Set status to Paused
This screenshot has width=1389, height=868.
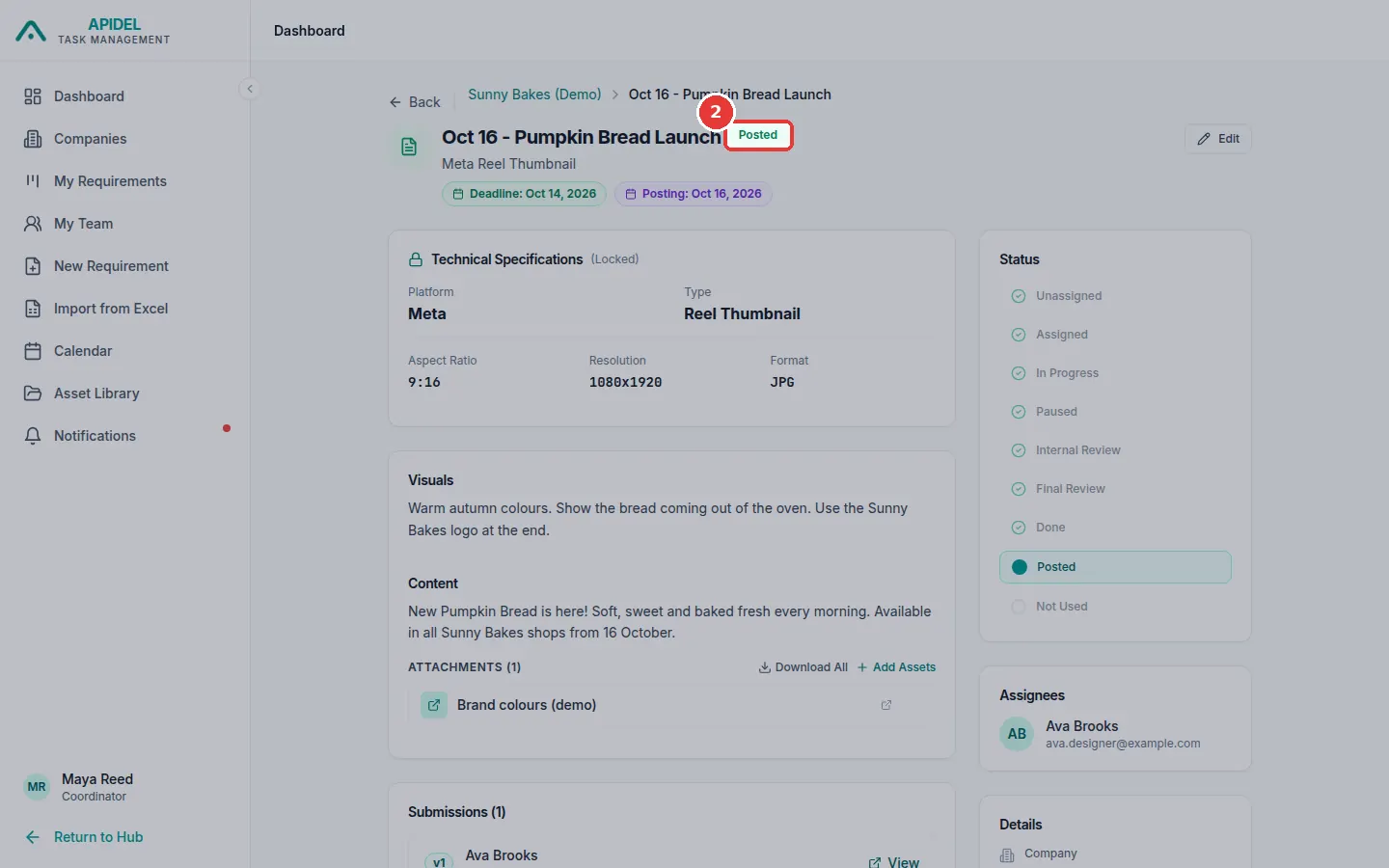1115,412
